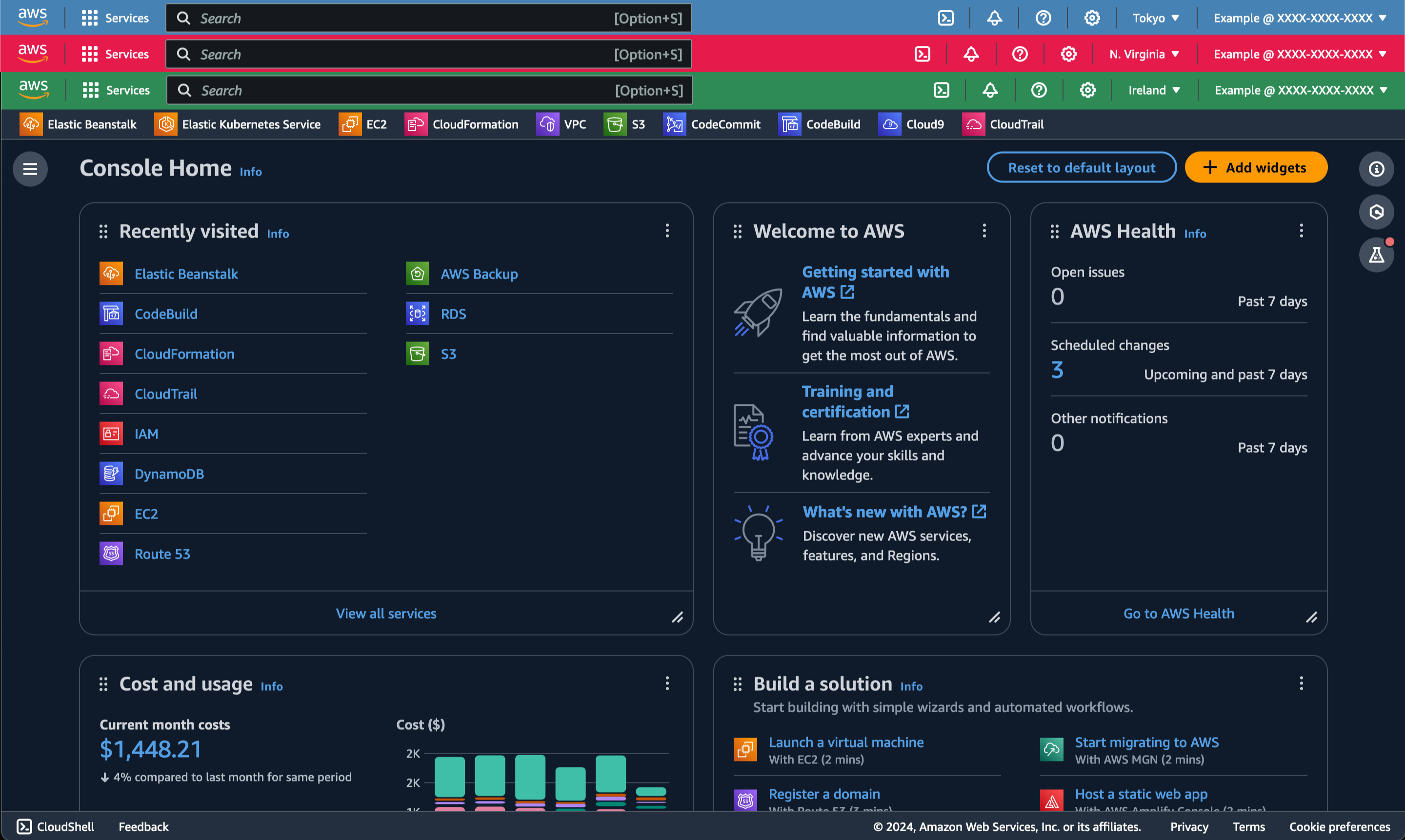Screen dimensions: 1405x840
Task: Open the hamburger side navigation menu
Action: pos(30,169)
